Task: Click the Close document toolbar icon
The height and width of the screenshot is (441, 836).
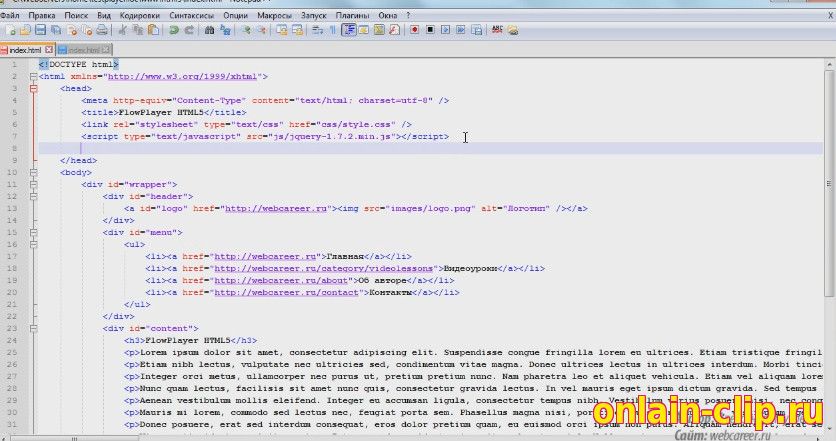Action: [72, 30]
